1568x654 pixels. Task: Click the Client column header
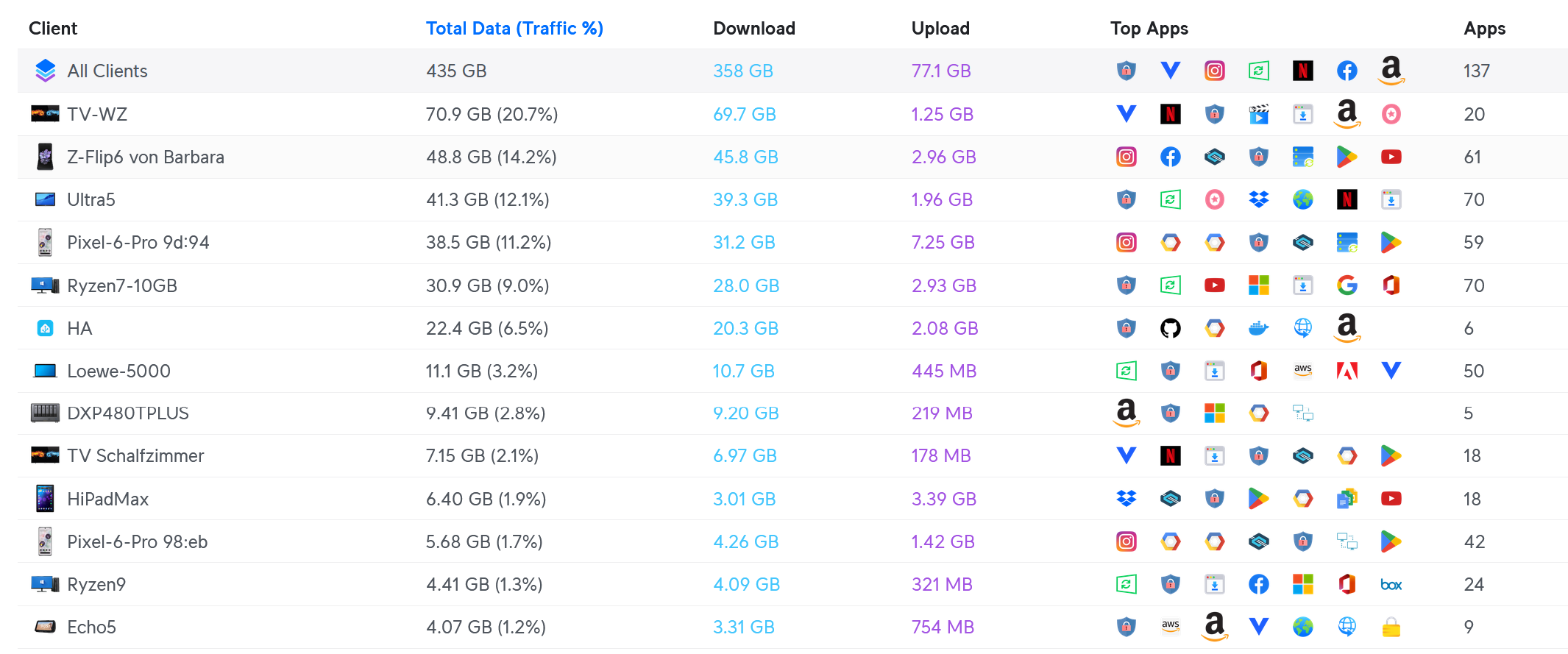tap(53, 28)
